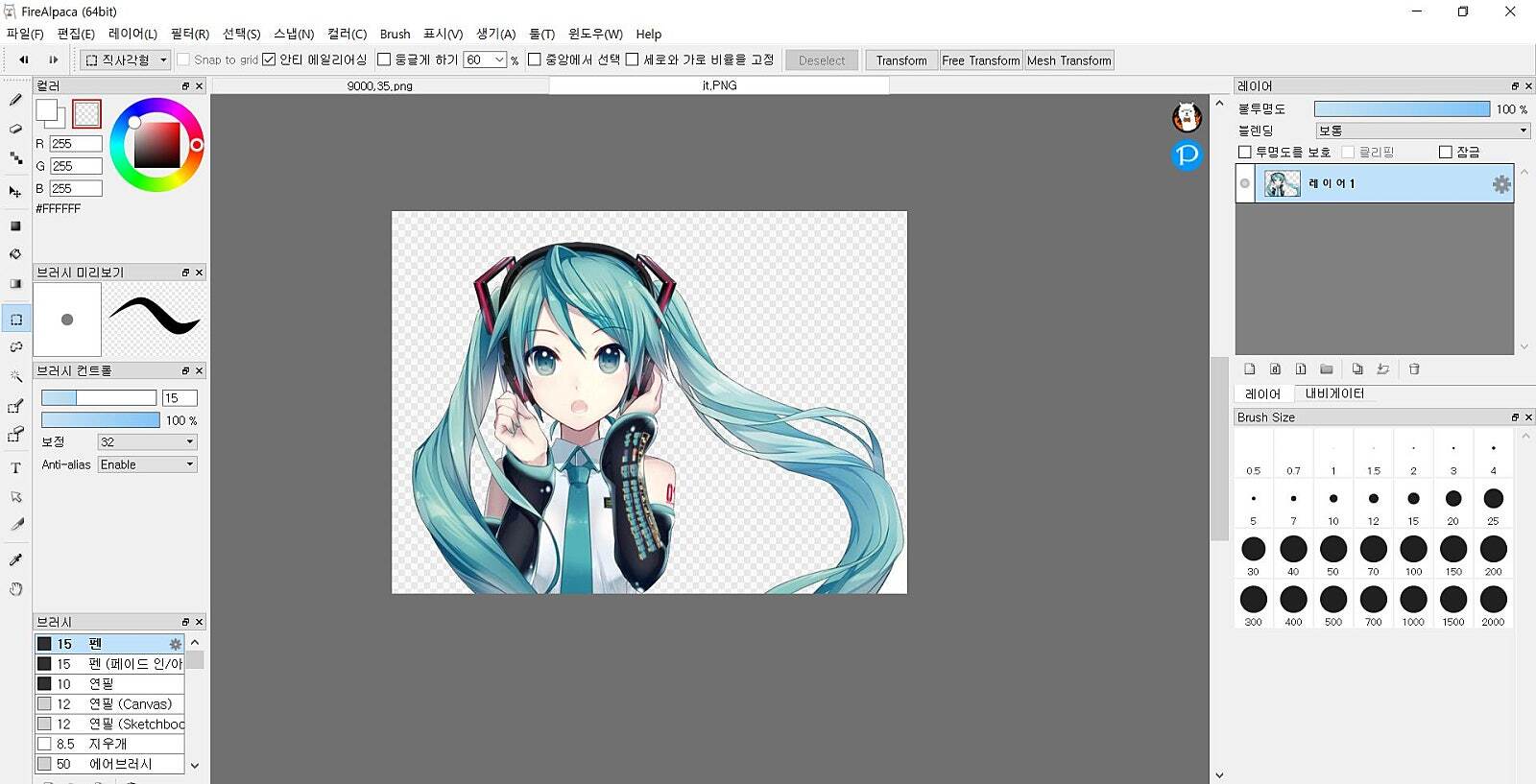Image resolution: width=1536 pixels, height=784 pixels.
Task: Adjust the 불투명도 layer opacity slider
Action: coord(1402,109)
